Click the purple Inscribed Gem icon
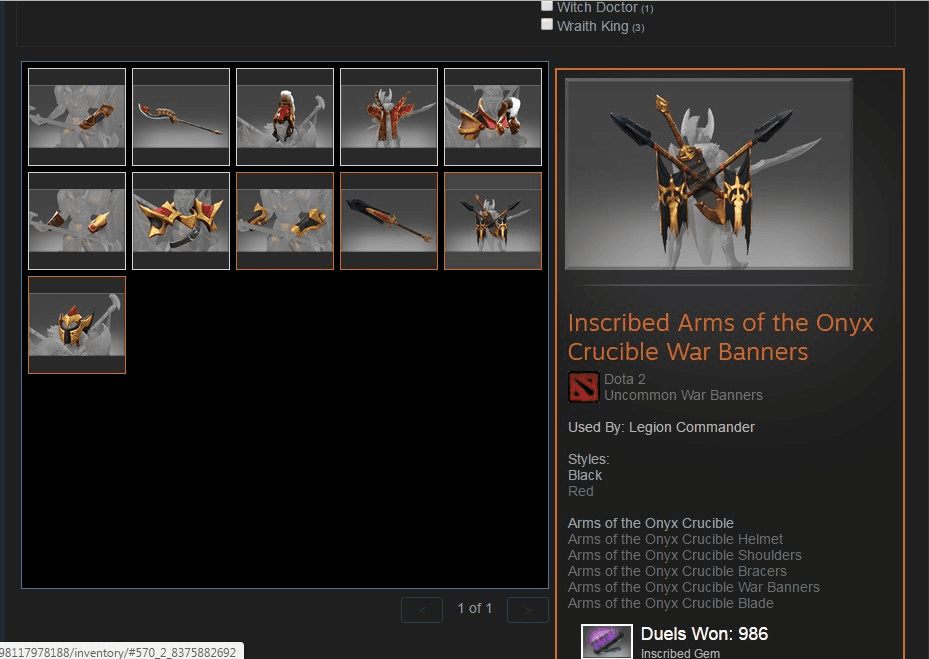This screenshot has width=929, height=659. click(x=607, y=641)
